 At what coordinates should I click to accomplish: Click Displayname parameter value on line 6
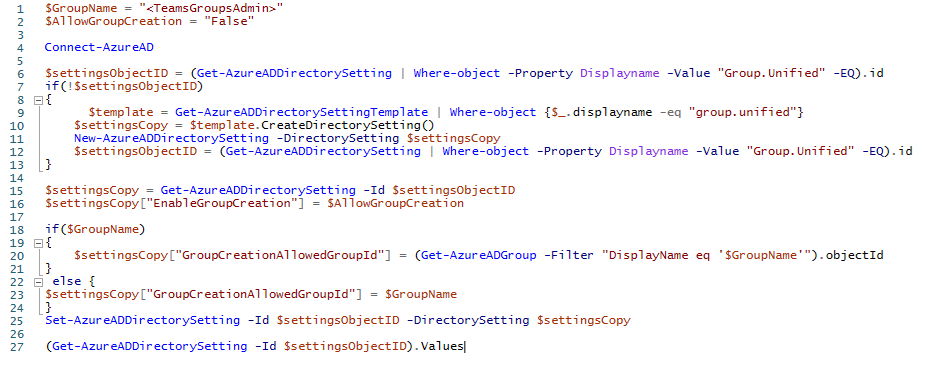[x=620, y=74]
